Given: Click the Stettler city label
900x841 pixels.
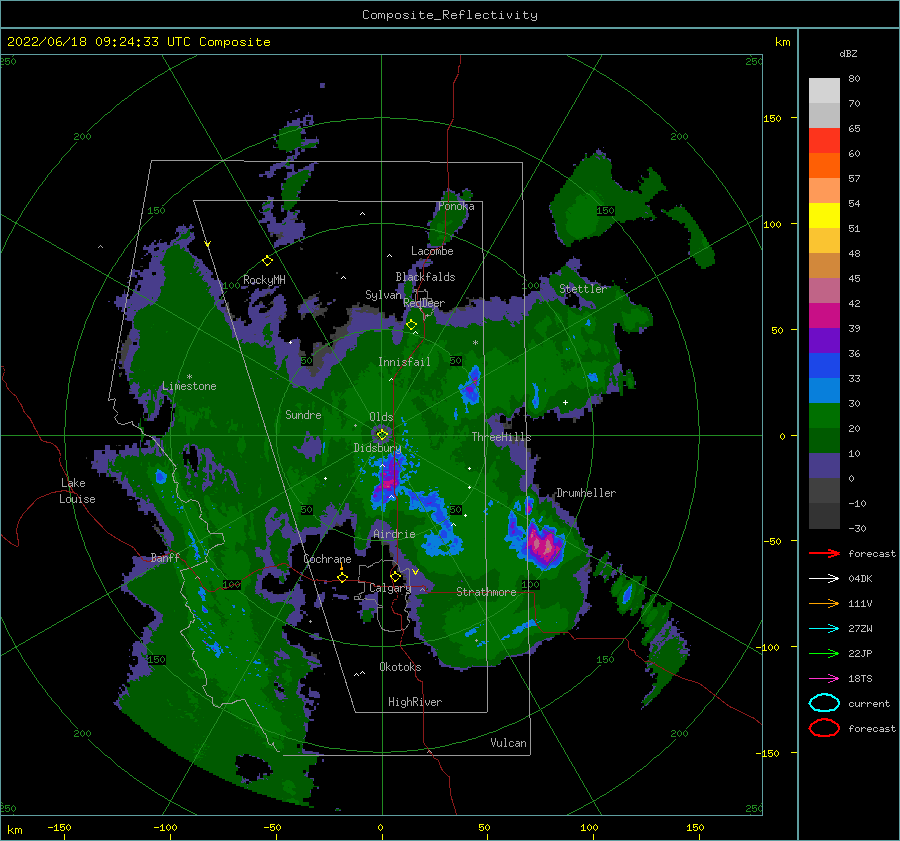Looking at the screenshot, I should click(x=583, y=289).
